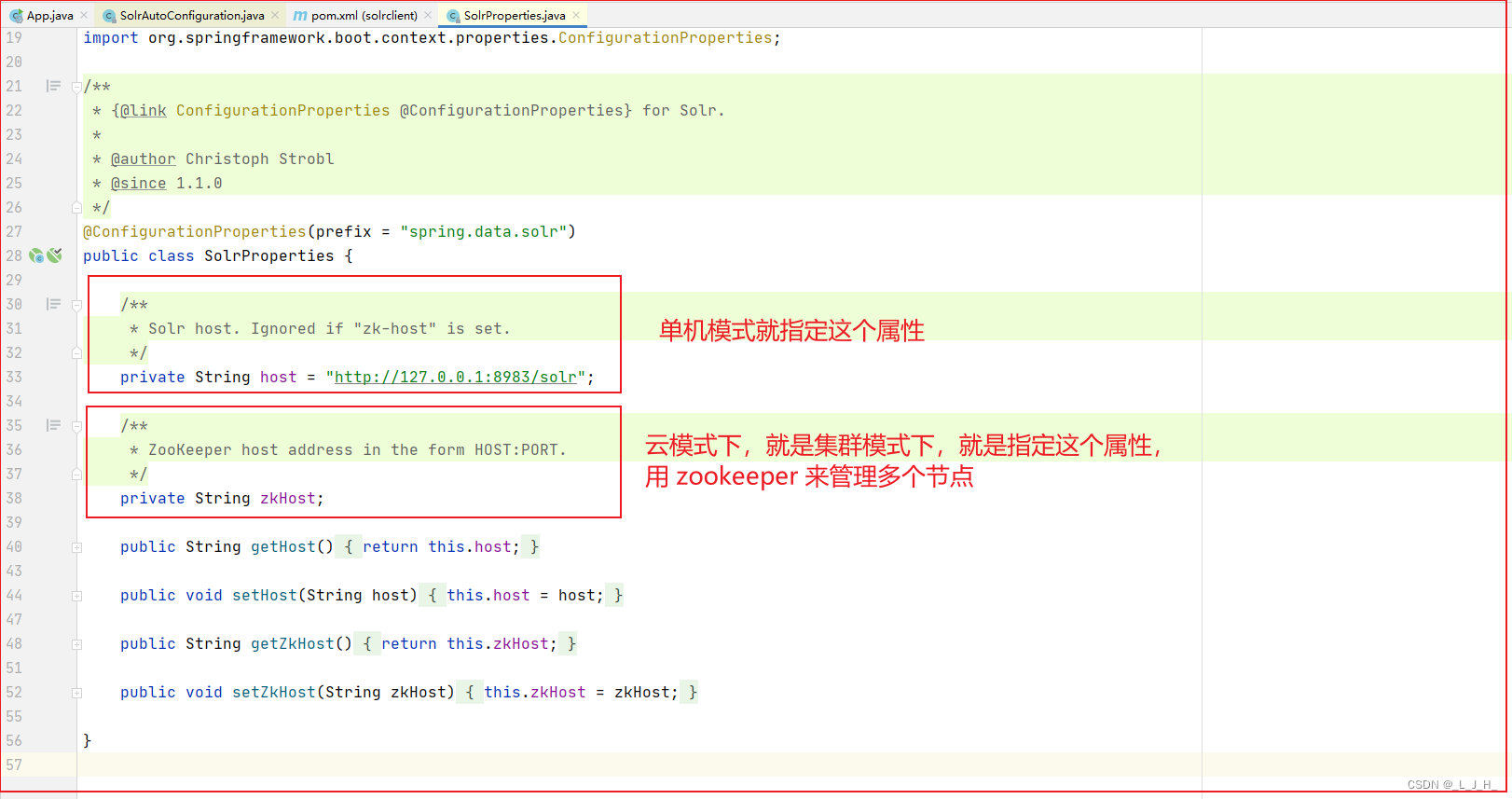Click the Spring checkmark gutter icon on line 28
This screenshot has height=799, width=1512.
(x=55, y=255)
